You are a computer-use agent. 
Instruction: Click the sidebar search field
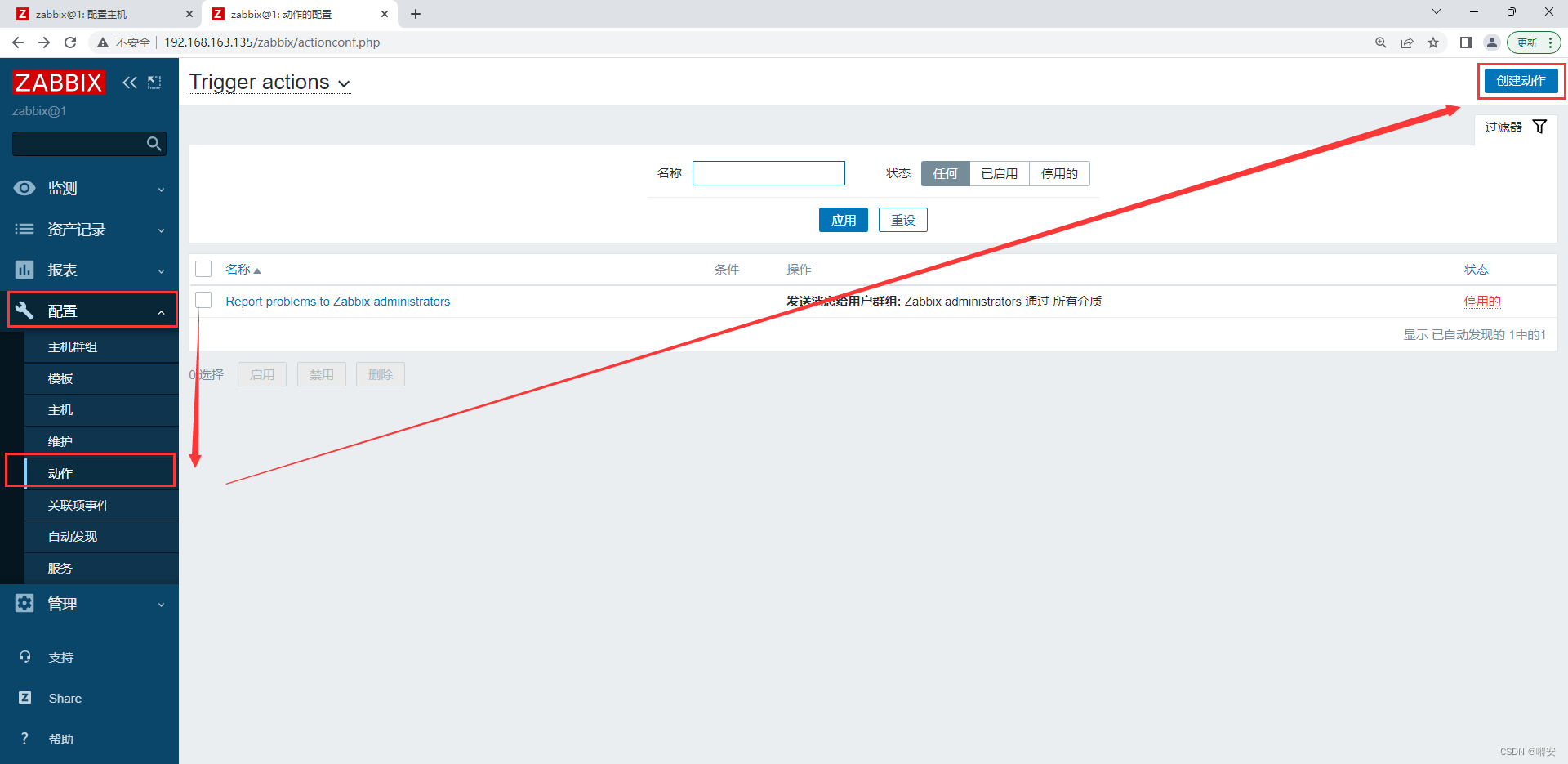tap(89, 144)
